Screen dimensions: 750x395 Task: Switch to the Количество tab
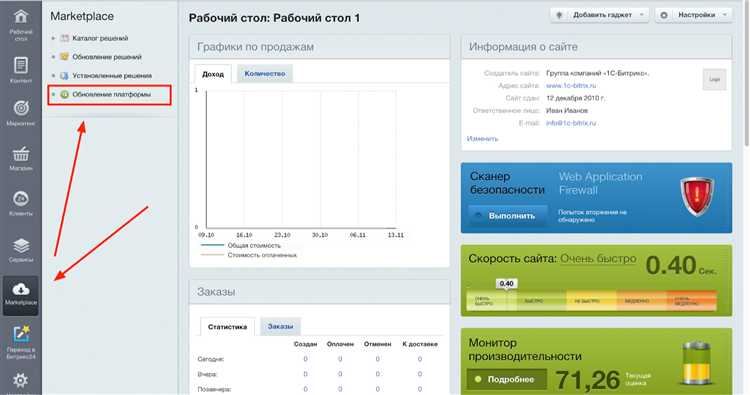coord(265,74)
